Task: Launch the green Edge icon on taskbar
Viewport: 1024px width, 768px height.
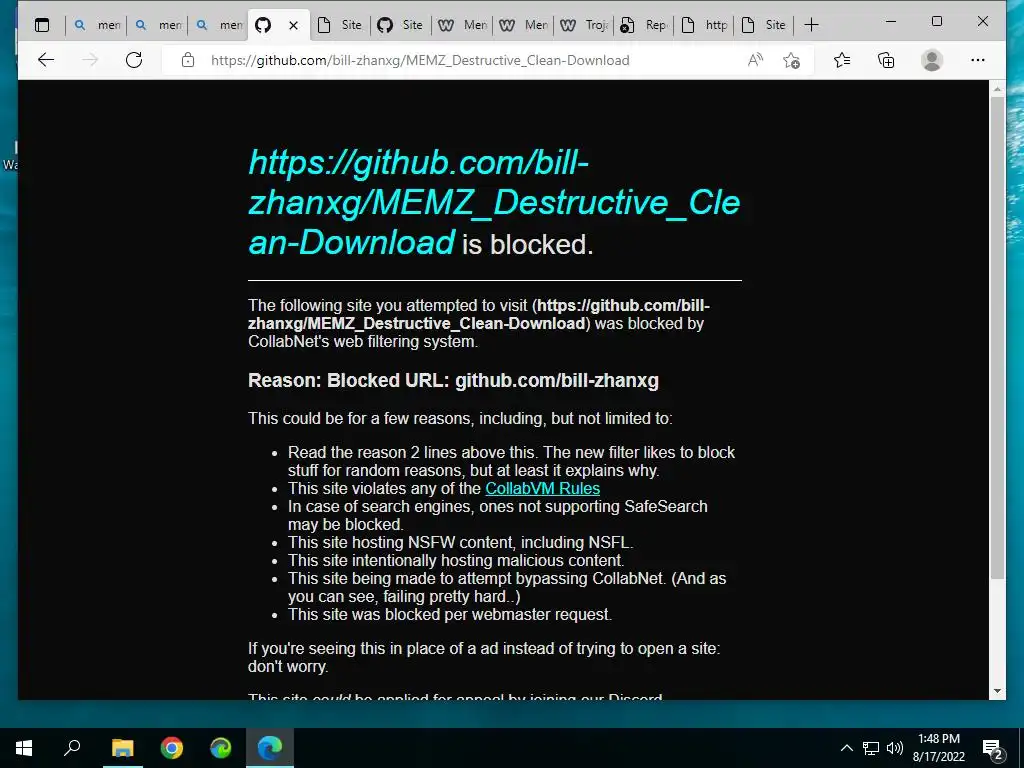Action: (221, 748)
